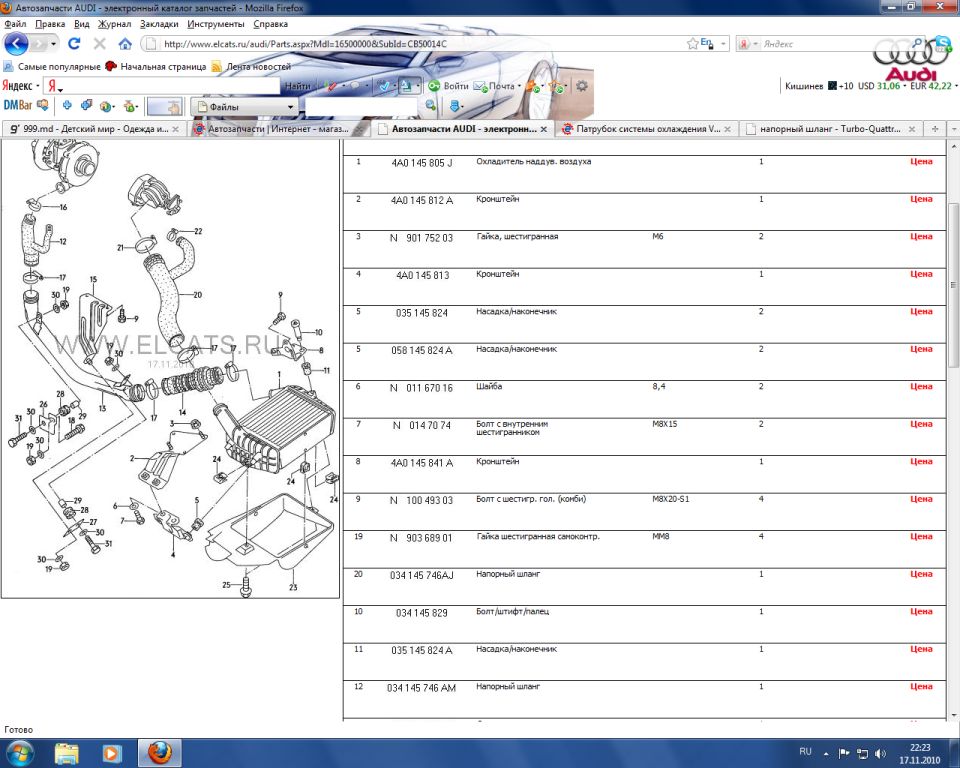Open Windows Explorer from the taskbar
The image size is (960, 768).
(67, 753)
